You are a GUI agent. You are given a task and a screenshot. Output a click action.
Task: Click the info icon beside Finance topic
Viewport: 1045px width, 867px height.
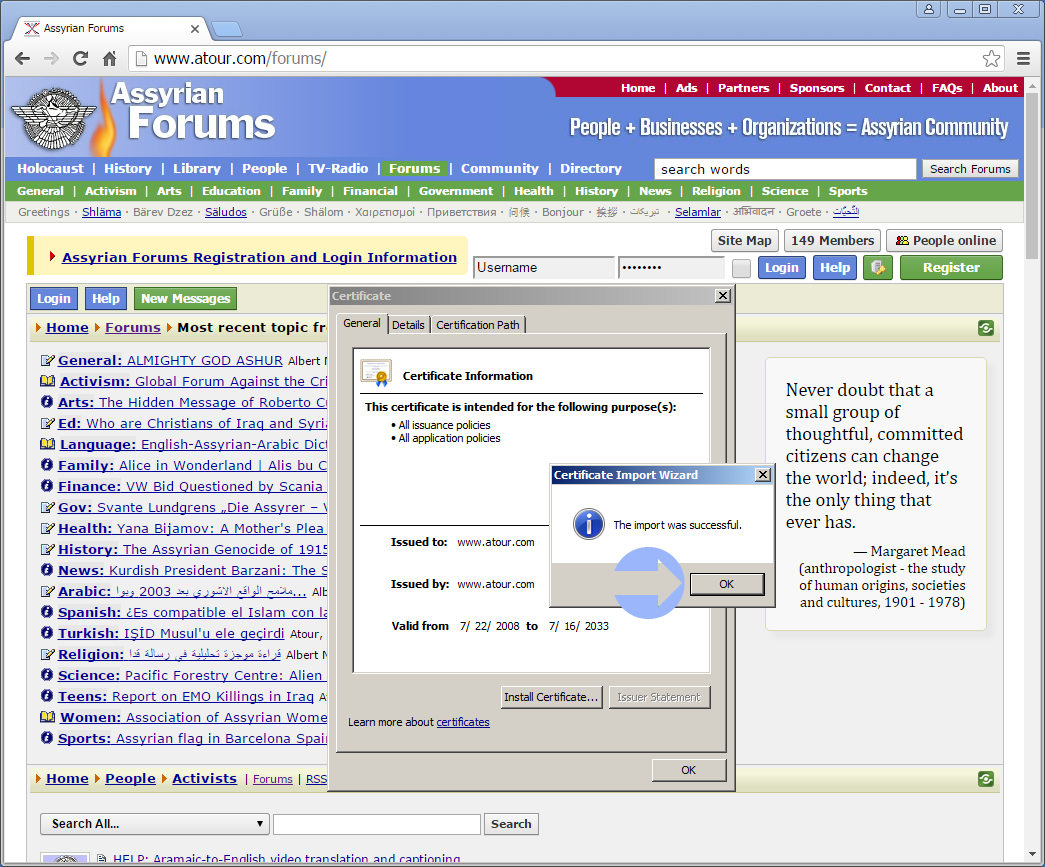pos(47,486)
